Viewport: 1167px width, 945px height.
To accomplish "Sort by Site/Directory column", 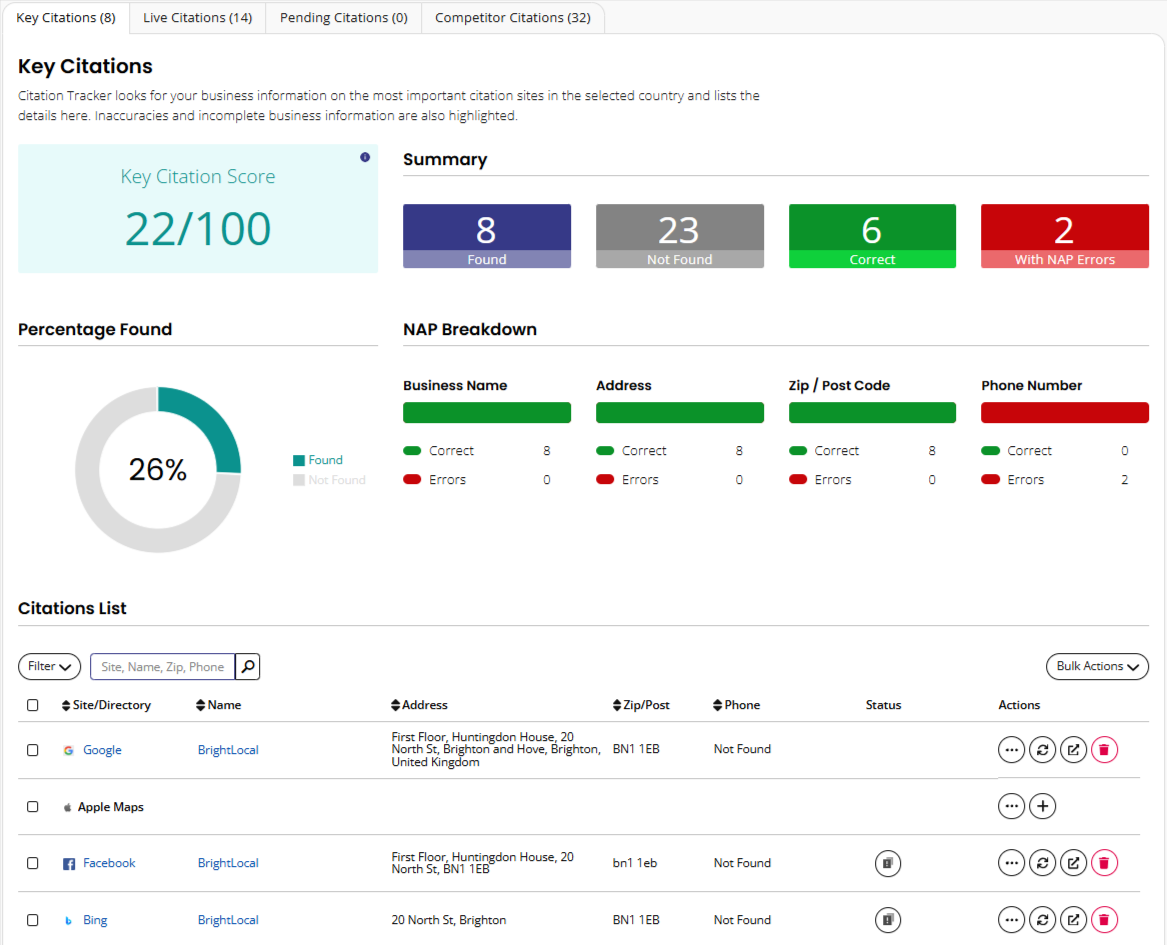I will tap(106, 705).
